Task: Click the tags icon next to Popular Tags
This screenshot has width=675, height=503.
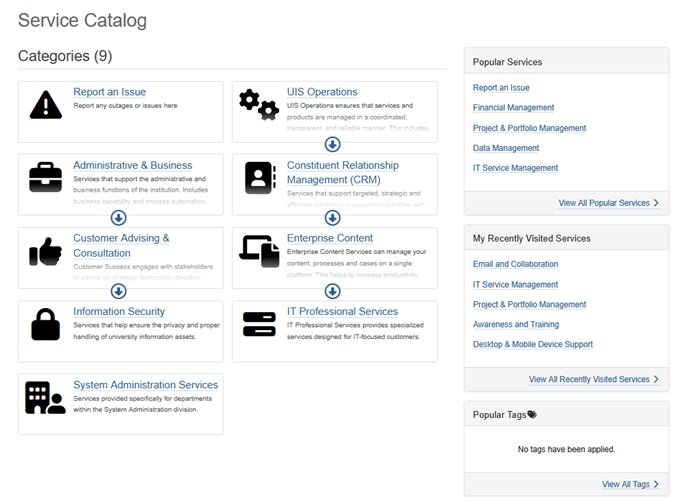Action: point(532,414)
